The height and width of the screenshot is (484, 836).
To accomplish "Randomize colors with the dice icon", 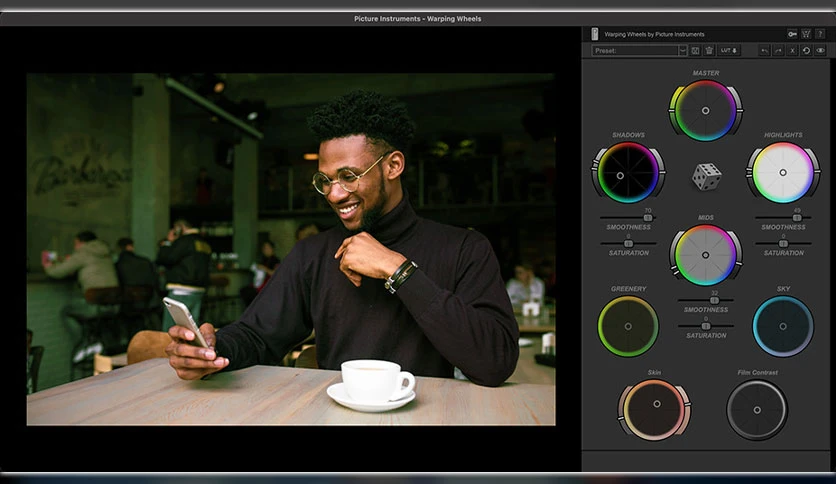I will coord(706,176).
